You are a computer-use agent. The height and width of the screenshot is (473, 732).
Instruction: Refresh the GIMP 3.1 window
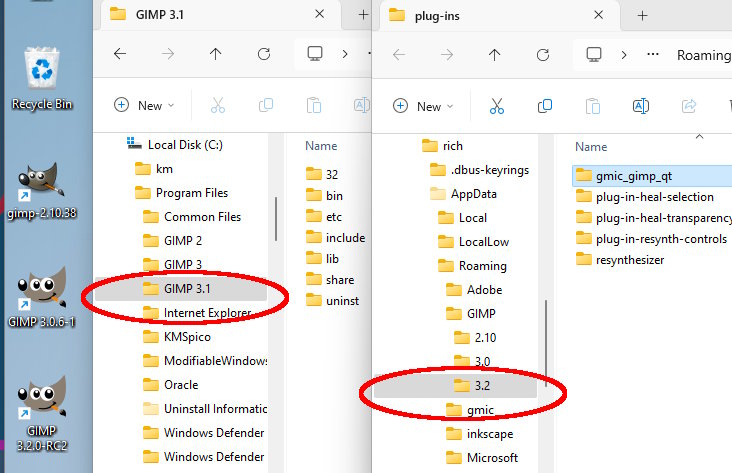click(264, 54)
